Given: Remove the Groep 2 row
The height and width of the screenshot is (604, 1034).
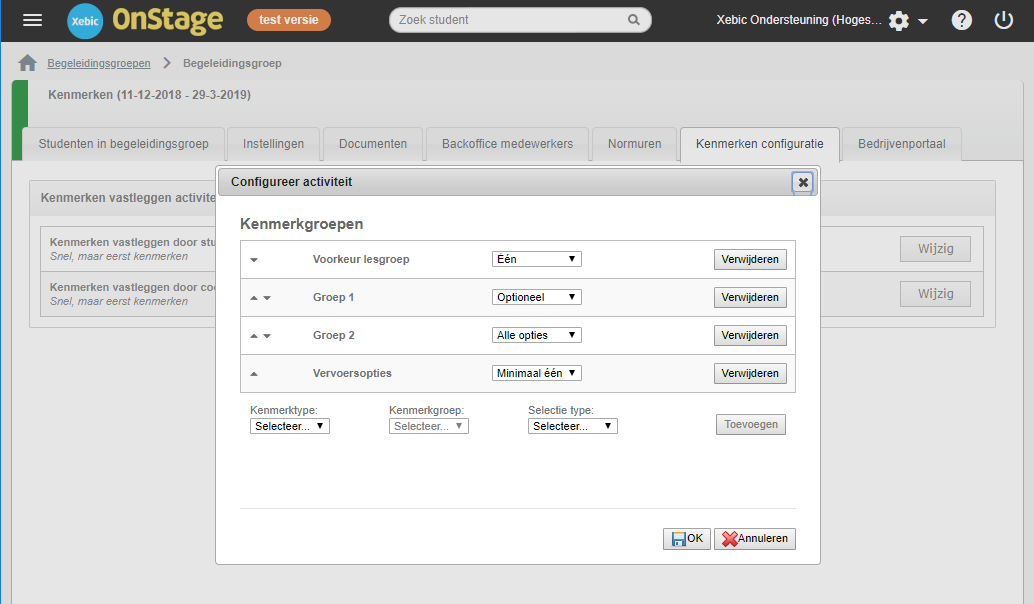Looking at the screenshot, I should point(750,335).
